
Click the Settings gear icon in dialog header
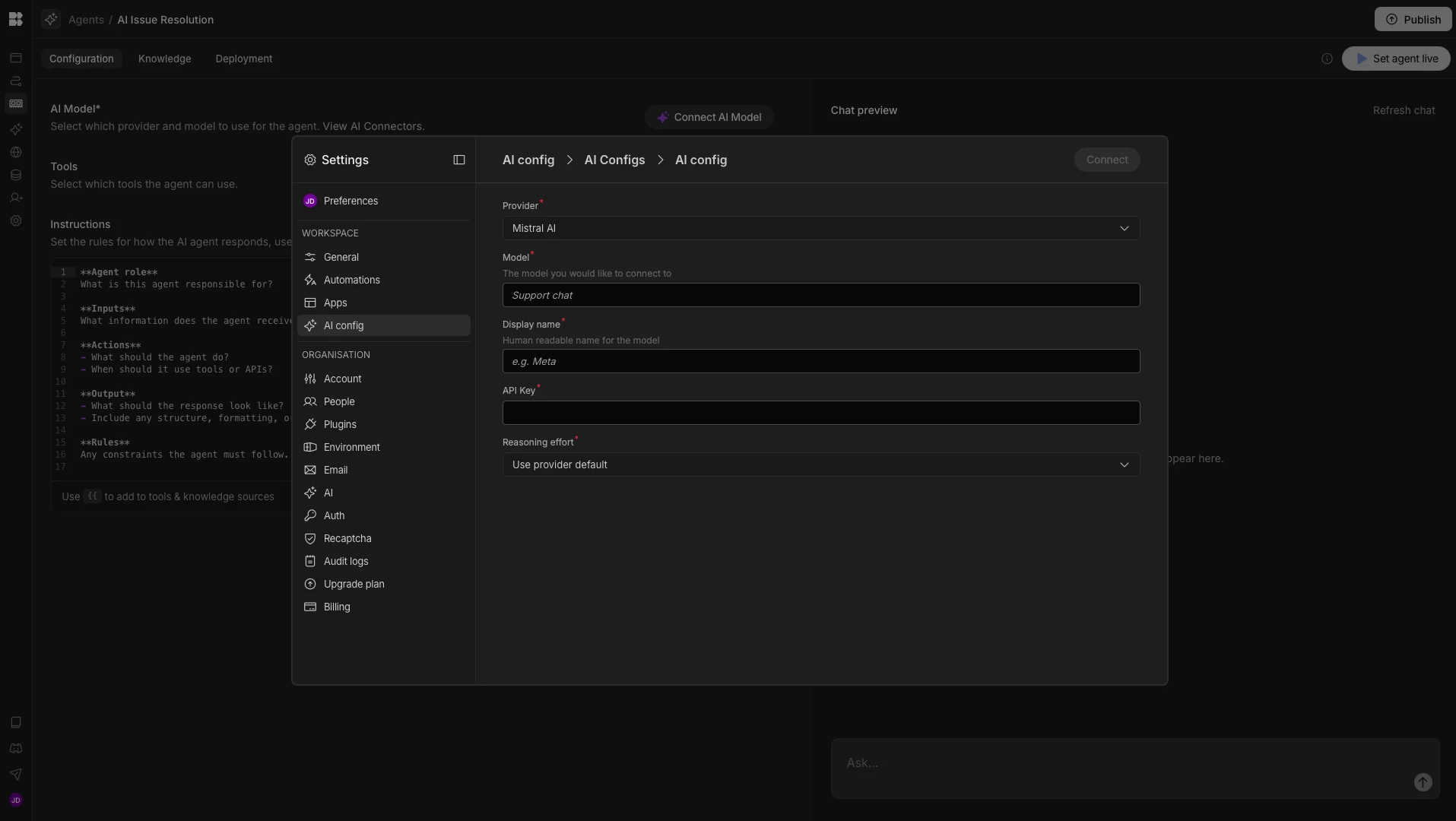pos(310,160)
